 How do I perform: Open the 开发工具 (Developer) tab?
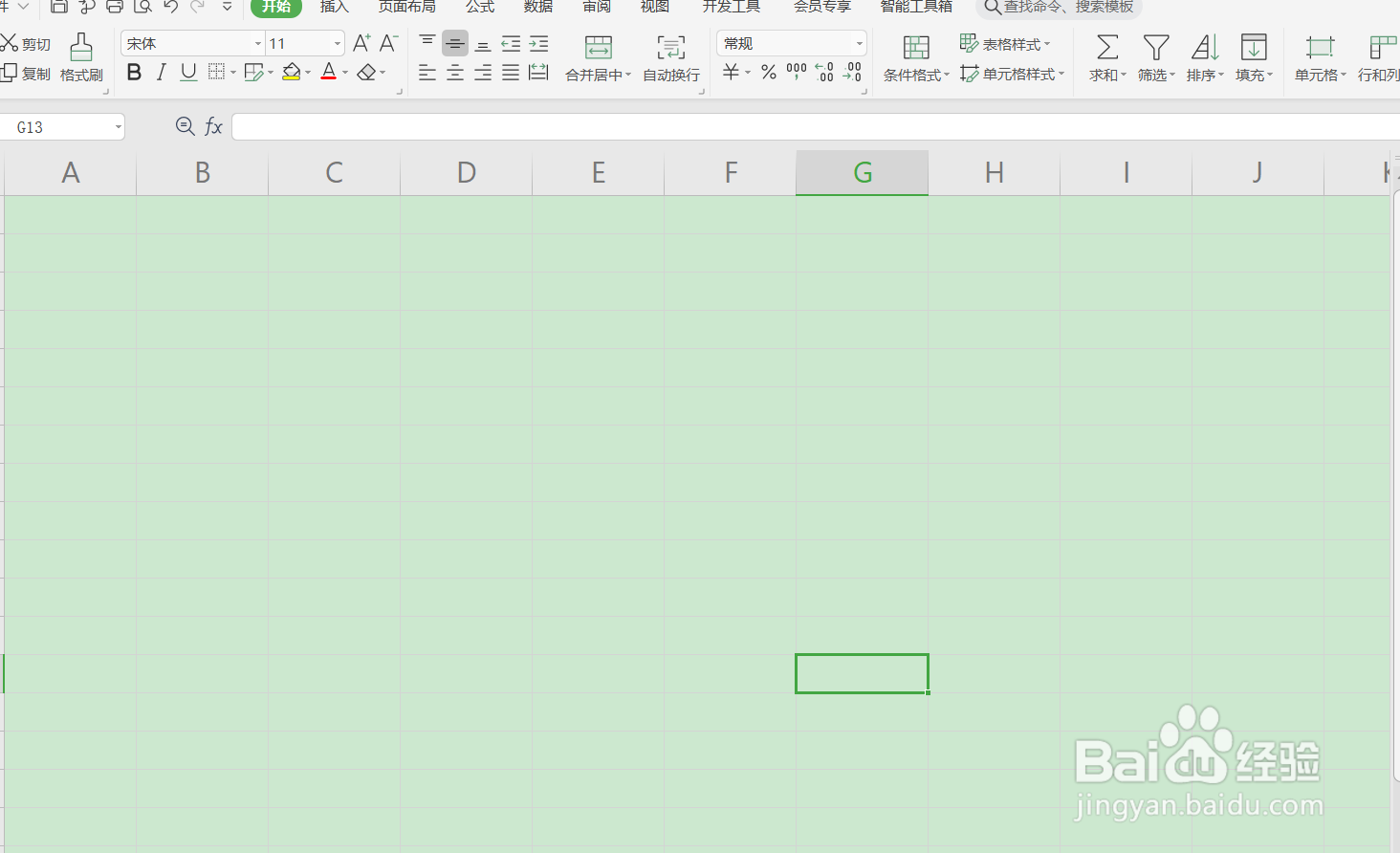point(732,7)
